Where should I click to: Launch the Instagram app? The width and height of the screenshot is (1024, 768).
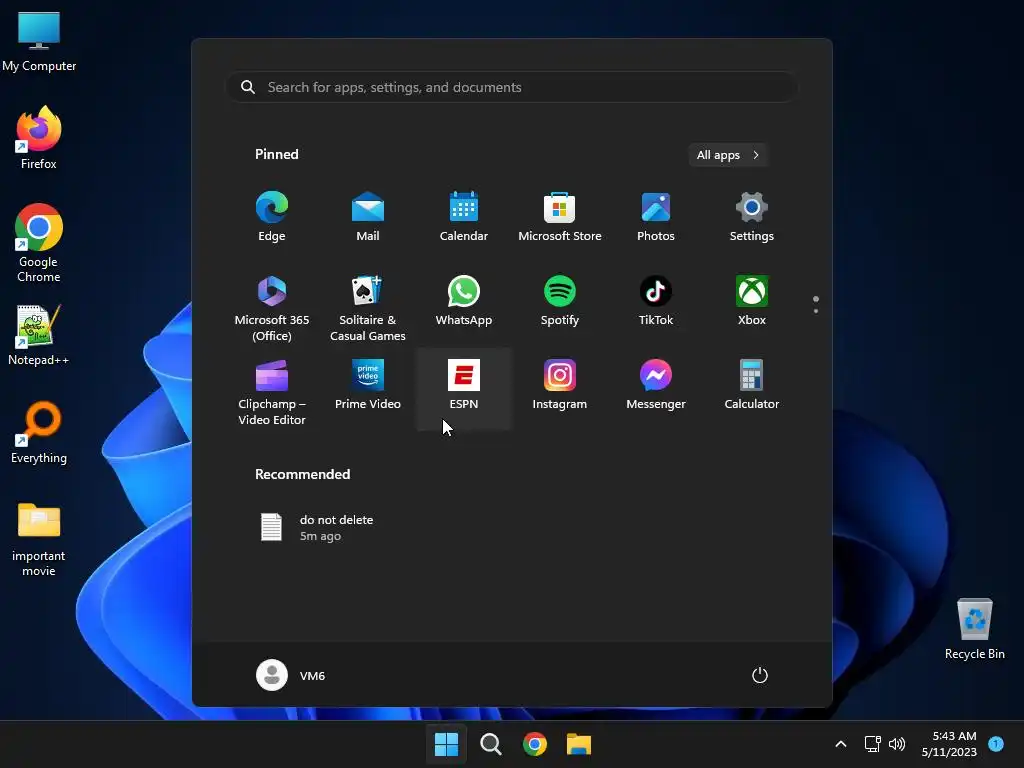point(560,385)
